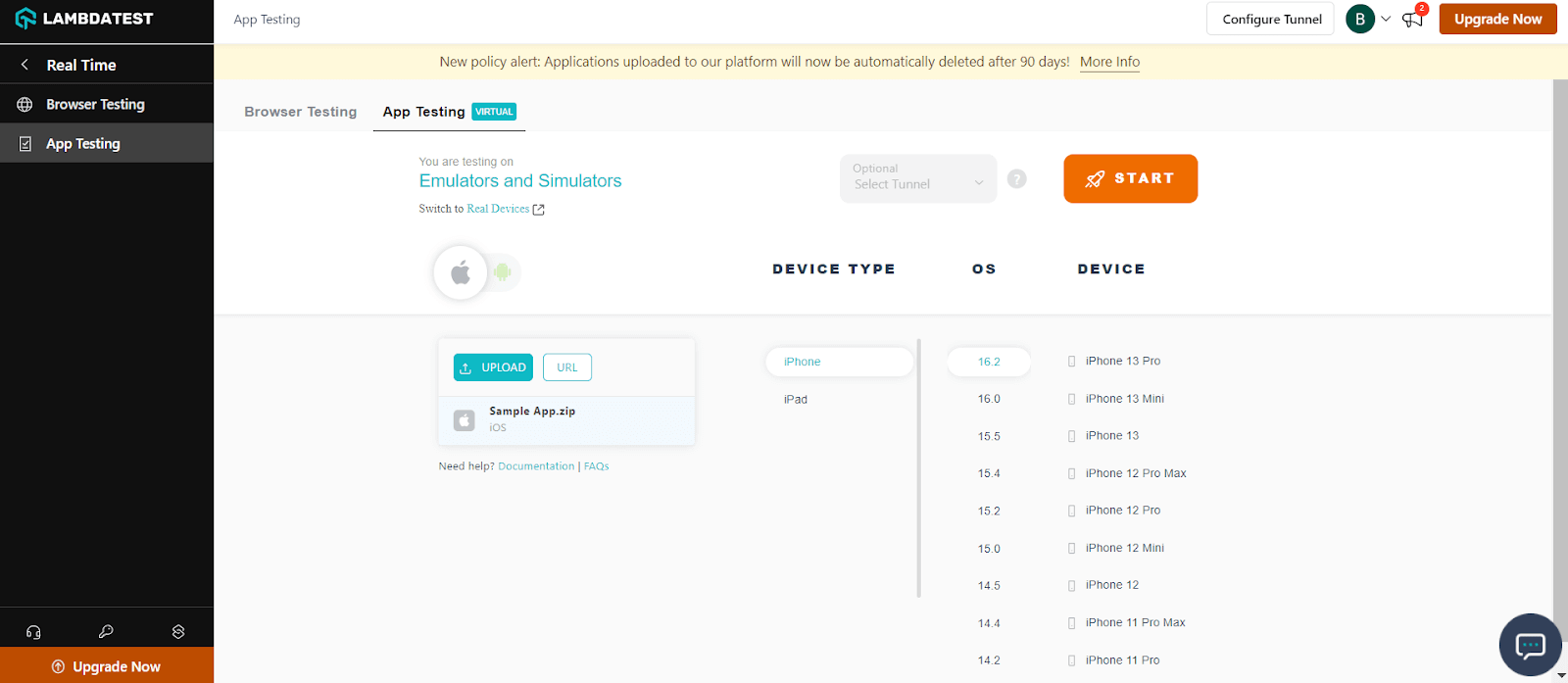The image size is (1568, 683).
Task: Click the Browser Testing globe icon in the sidebar
Action: tap(25, 104)
